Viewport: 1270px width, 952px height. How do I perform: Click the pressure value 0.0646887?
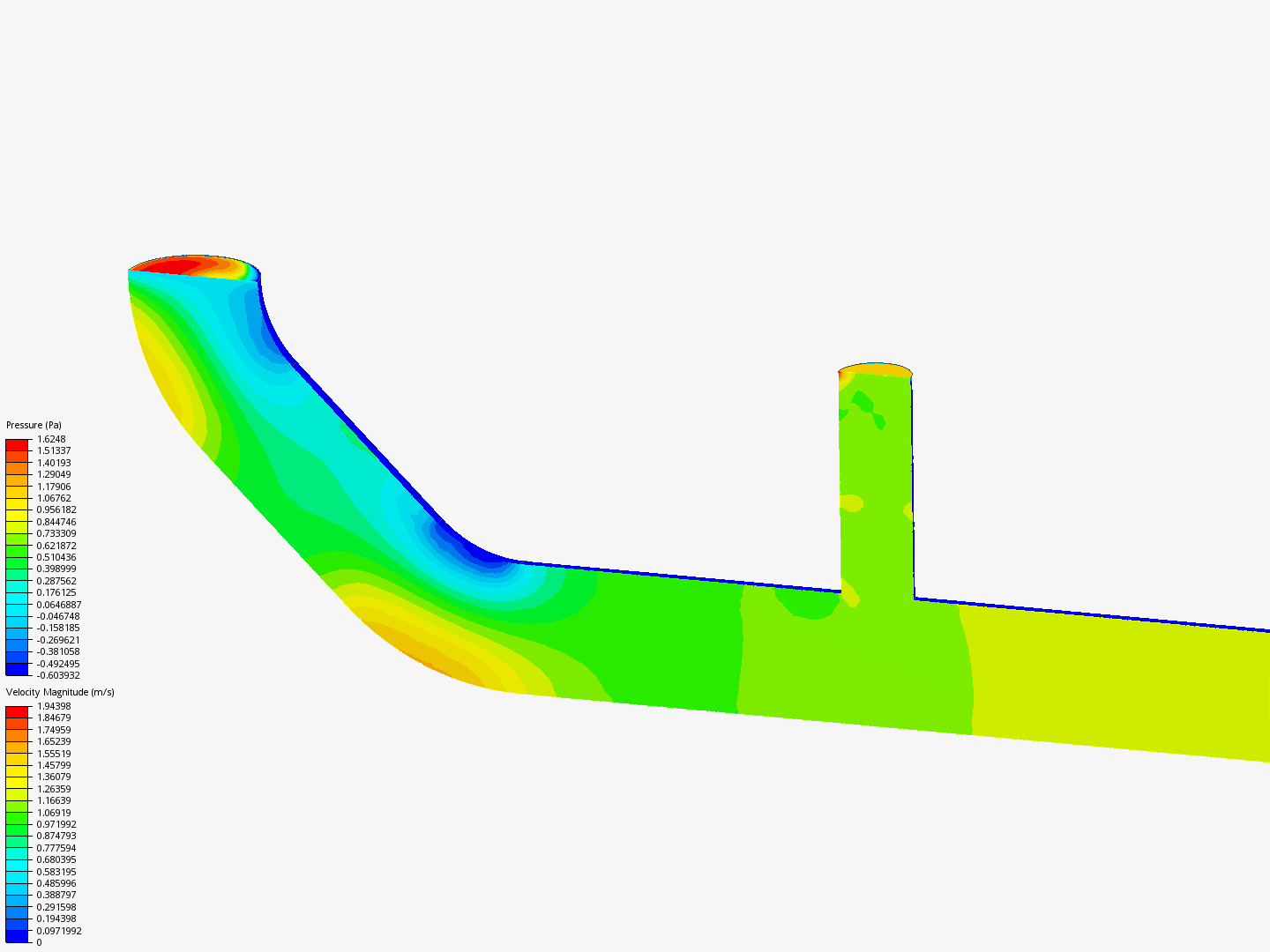click(x=59, y=605)
